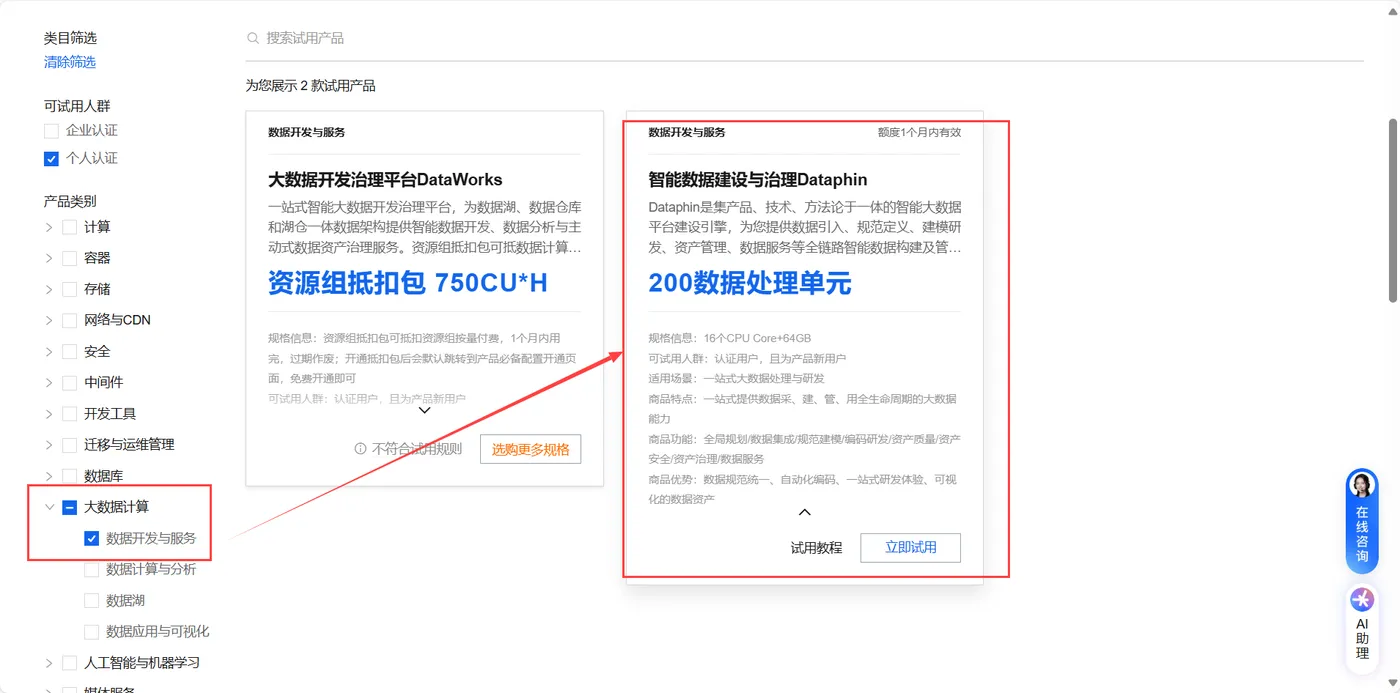This screenshot has height=693, width=1400.
Task: Expand the DataWorks card details chevron
Action: tap(424, 410)
